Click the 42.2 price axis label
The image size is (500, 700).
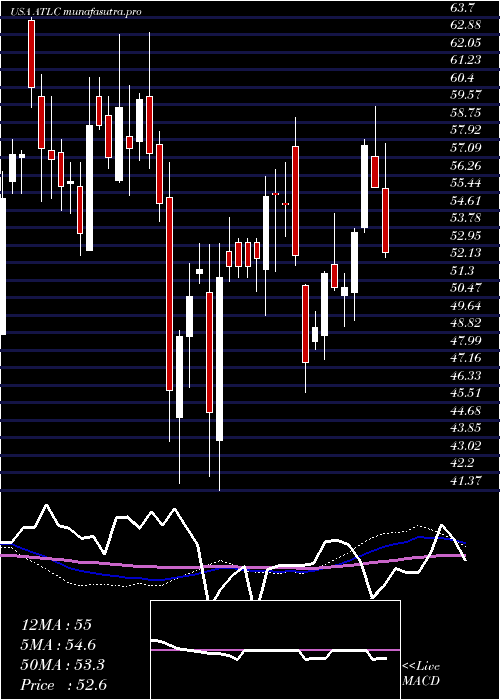coord(463,462)
